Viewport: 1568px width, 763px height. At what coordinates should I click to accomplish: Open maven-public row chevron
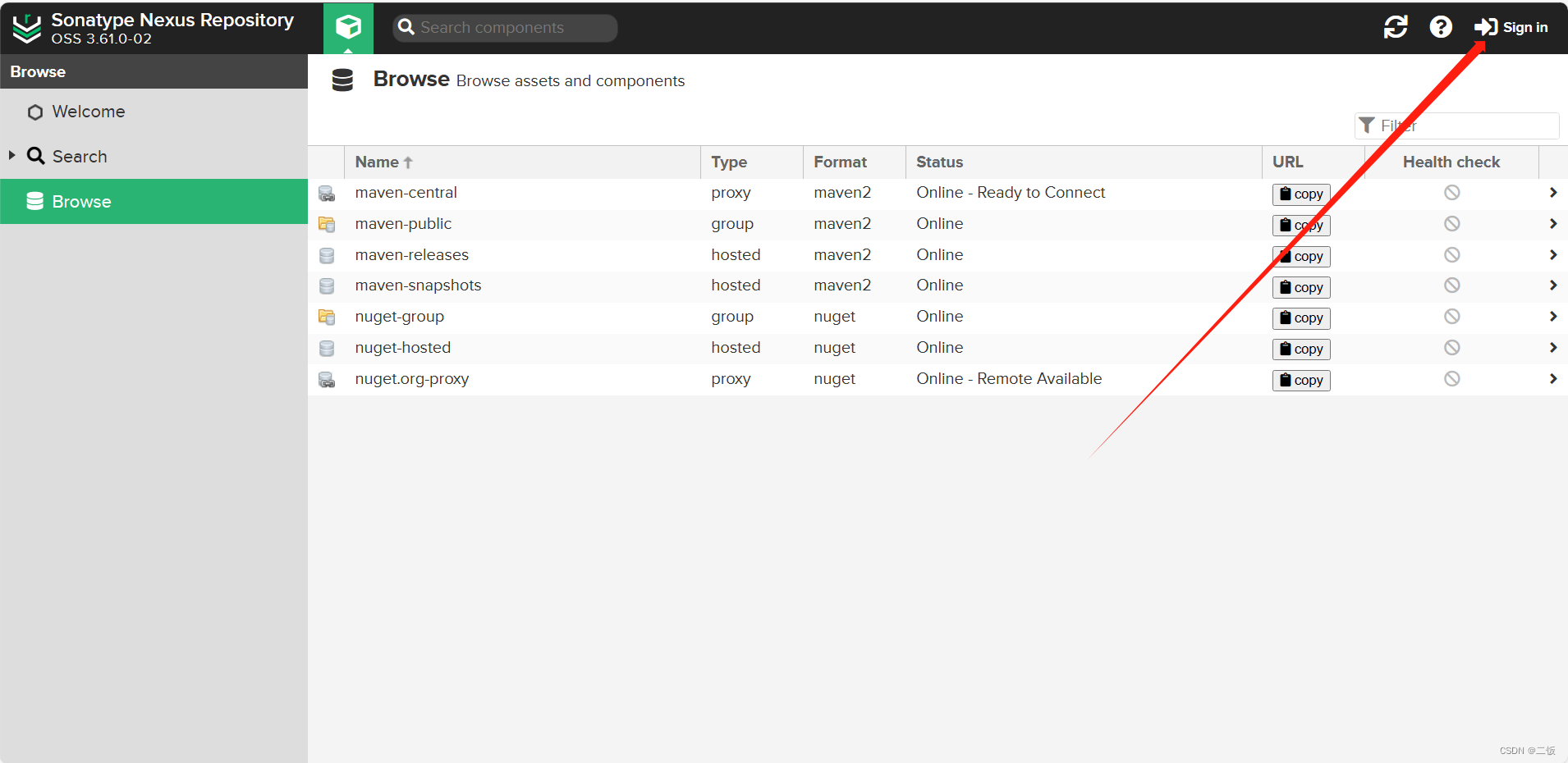click(x=1553, y=223)
